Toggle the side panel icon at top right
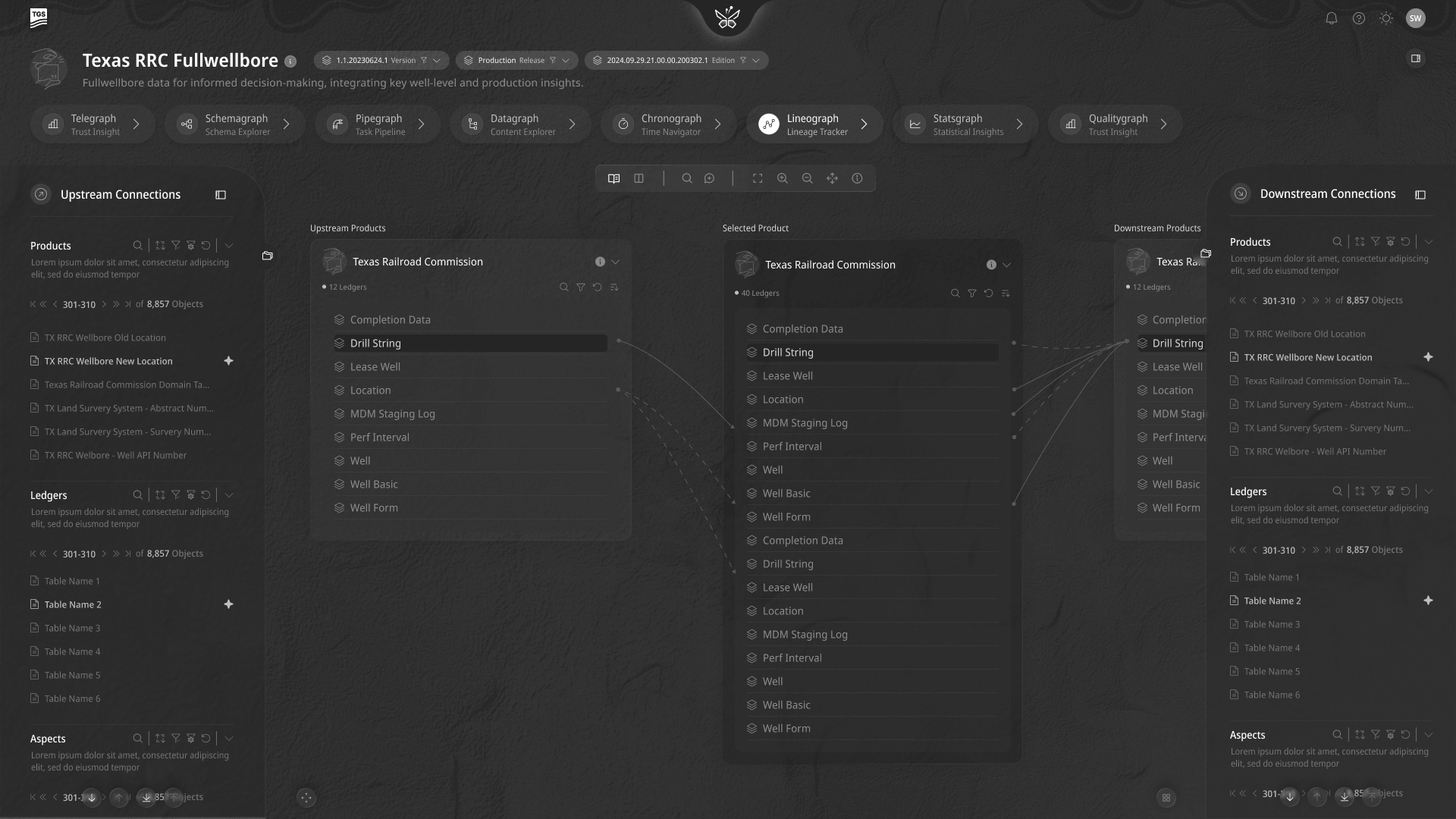Viewport: 1456px width, 819px height. click(x=1415, y=58)
